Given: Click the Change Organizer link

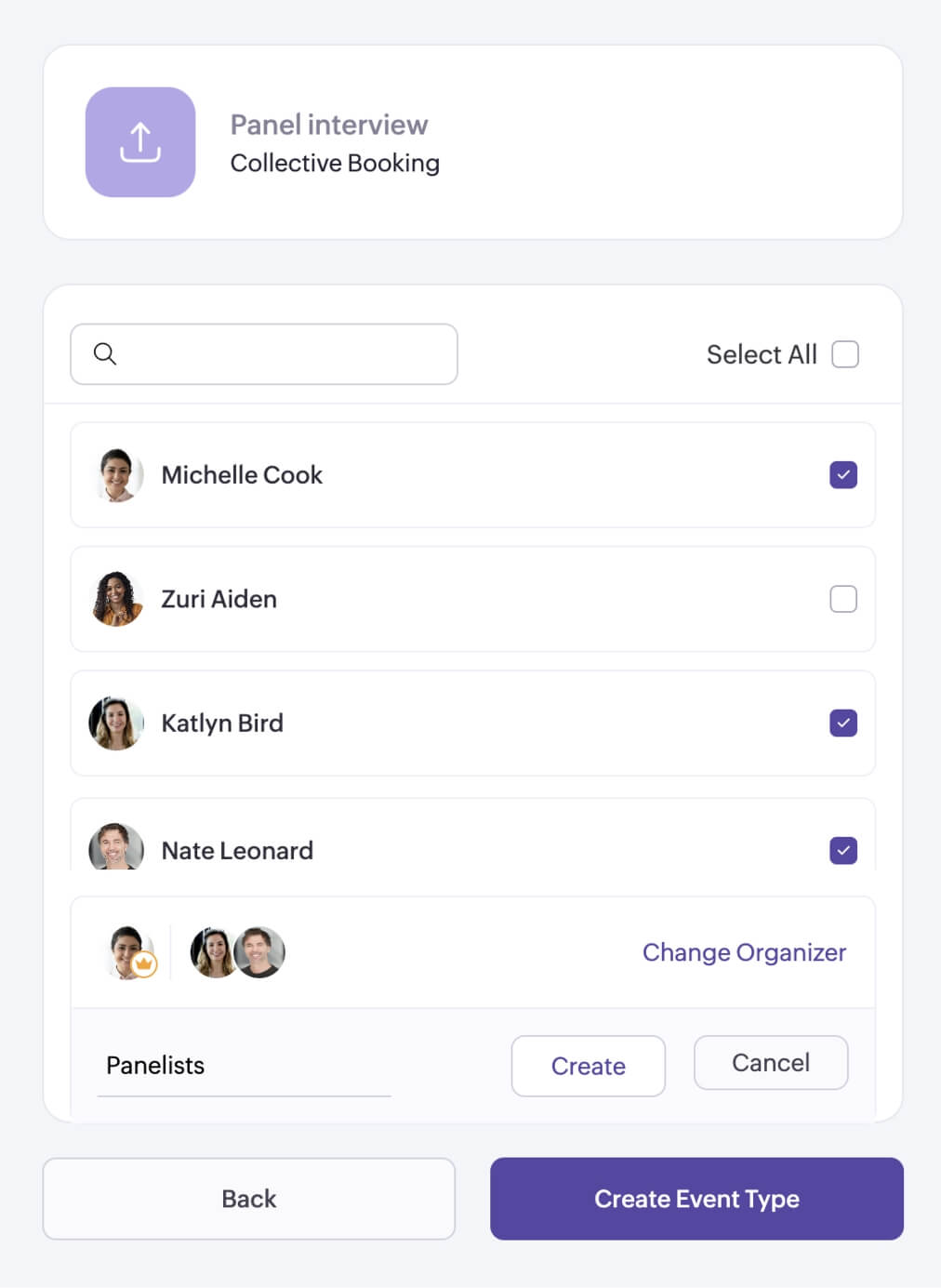Looking at the screenshot, I should pyautogui.click(x=744, y=952).
